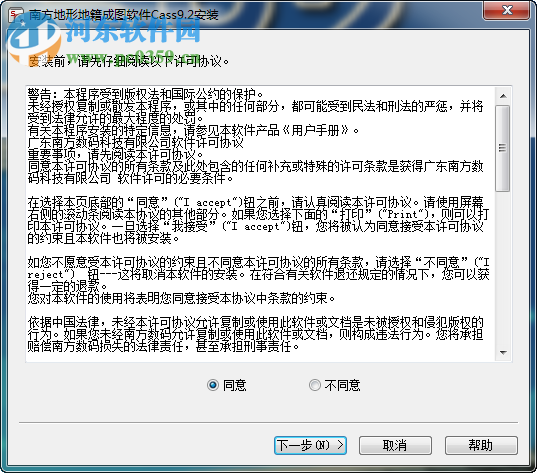
Task: Click the license scrollbar up arrow
Action: 503,96
